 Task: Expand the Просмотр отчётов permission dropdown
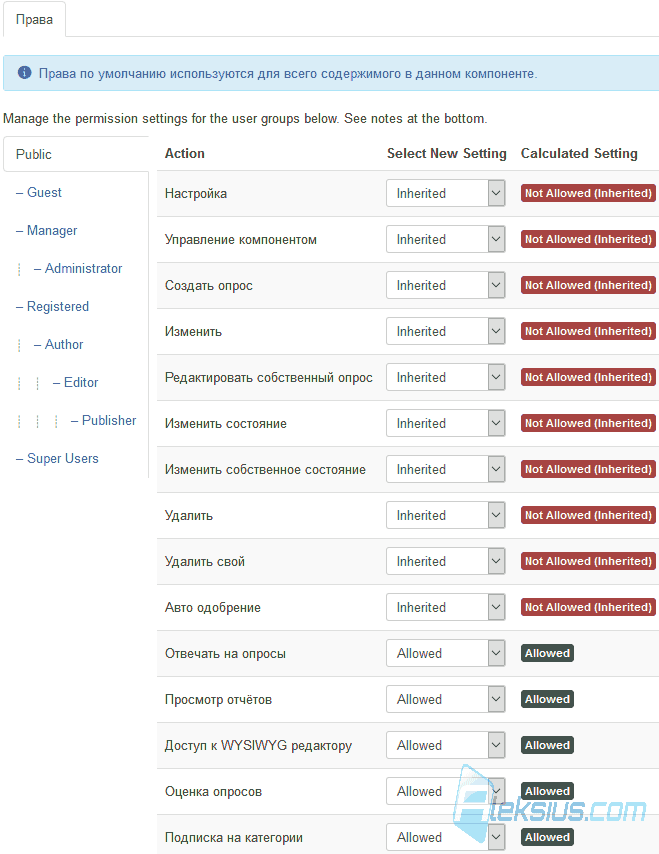[x=446, y=699]
